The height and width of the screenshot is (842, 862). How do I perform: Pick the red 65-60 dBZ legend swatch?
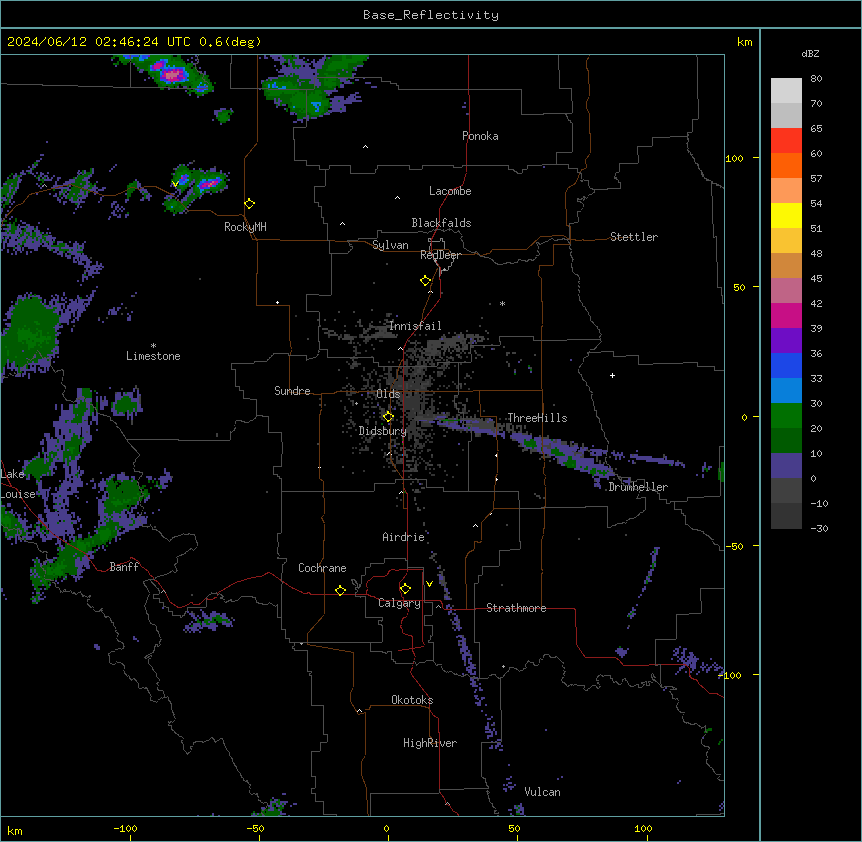coord(786,140)
